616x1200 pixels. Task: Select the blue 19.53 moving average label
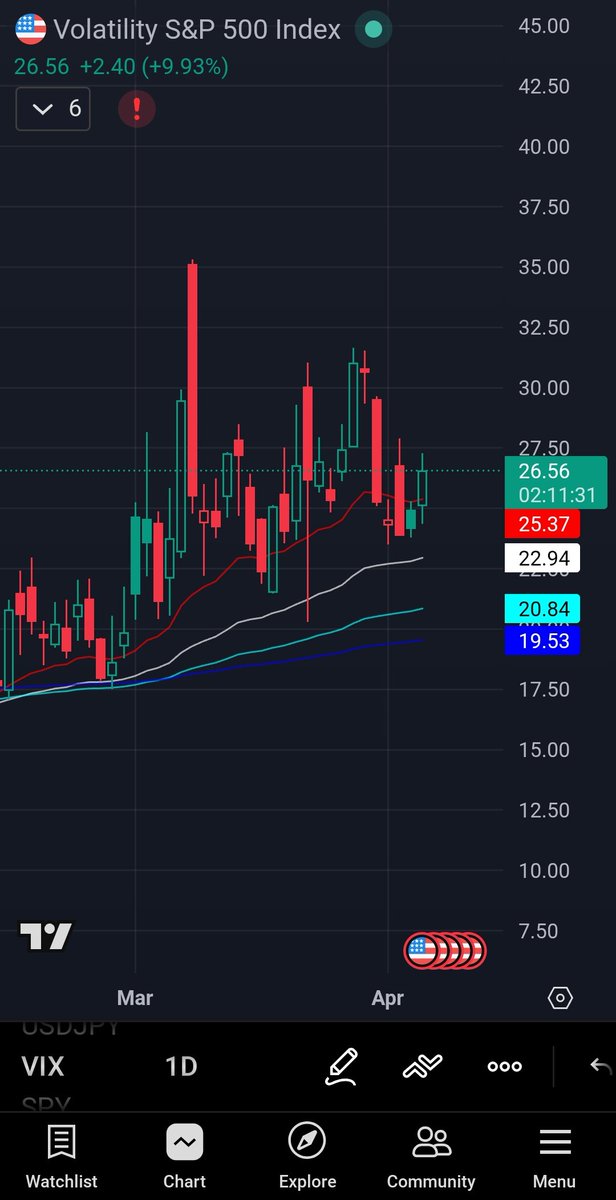(544, 640)
